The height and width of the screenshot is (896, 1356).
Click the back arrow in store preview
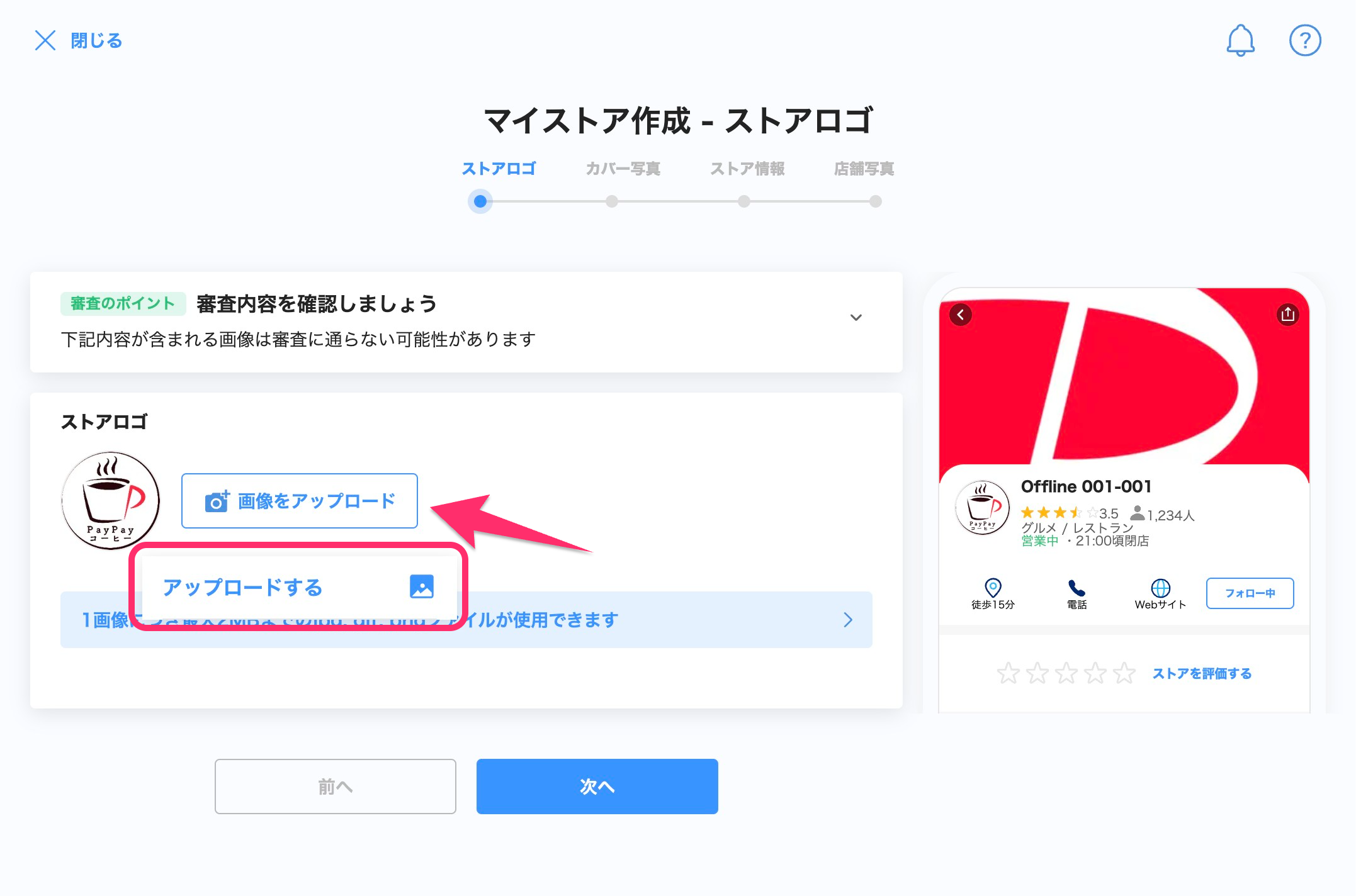(961, 314)
